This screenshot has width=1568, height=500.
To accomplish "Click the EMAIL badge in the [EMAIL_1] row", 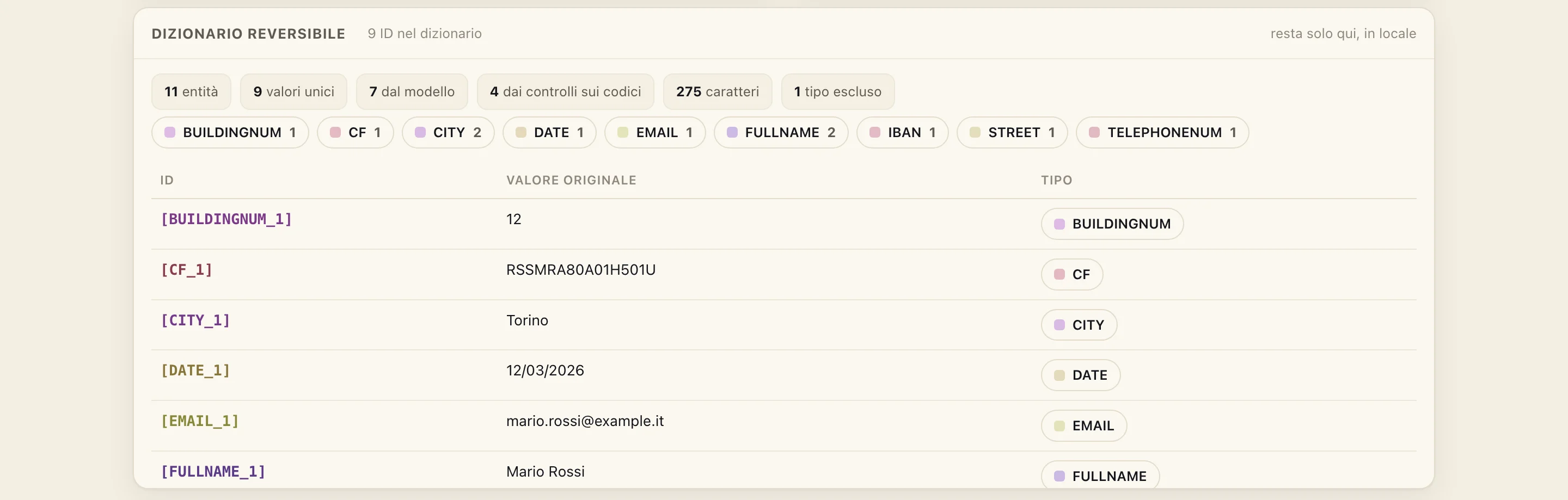I will [x=1084, y=426].
